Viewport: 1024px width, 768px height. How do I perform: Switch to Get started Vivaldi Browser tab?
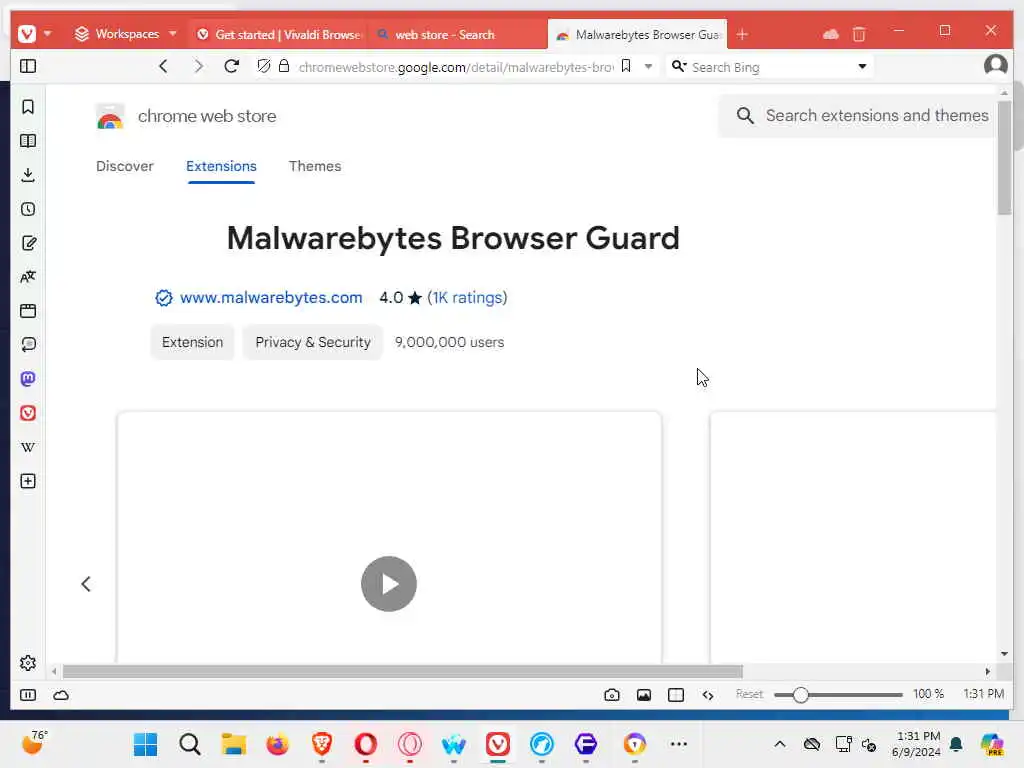coord(280,35)
